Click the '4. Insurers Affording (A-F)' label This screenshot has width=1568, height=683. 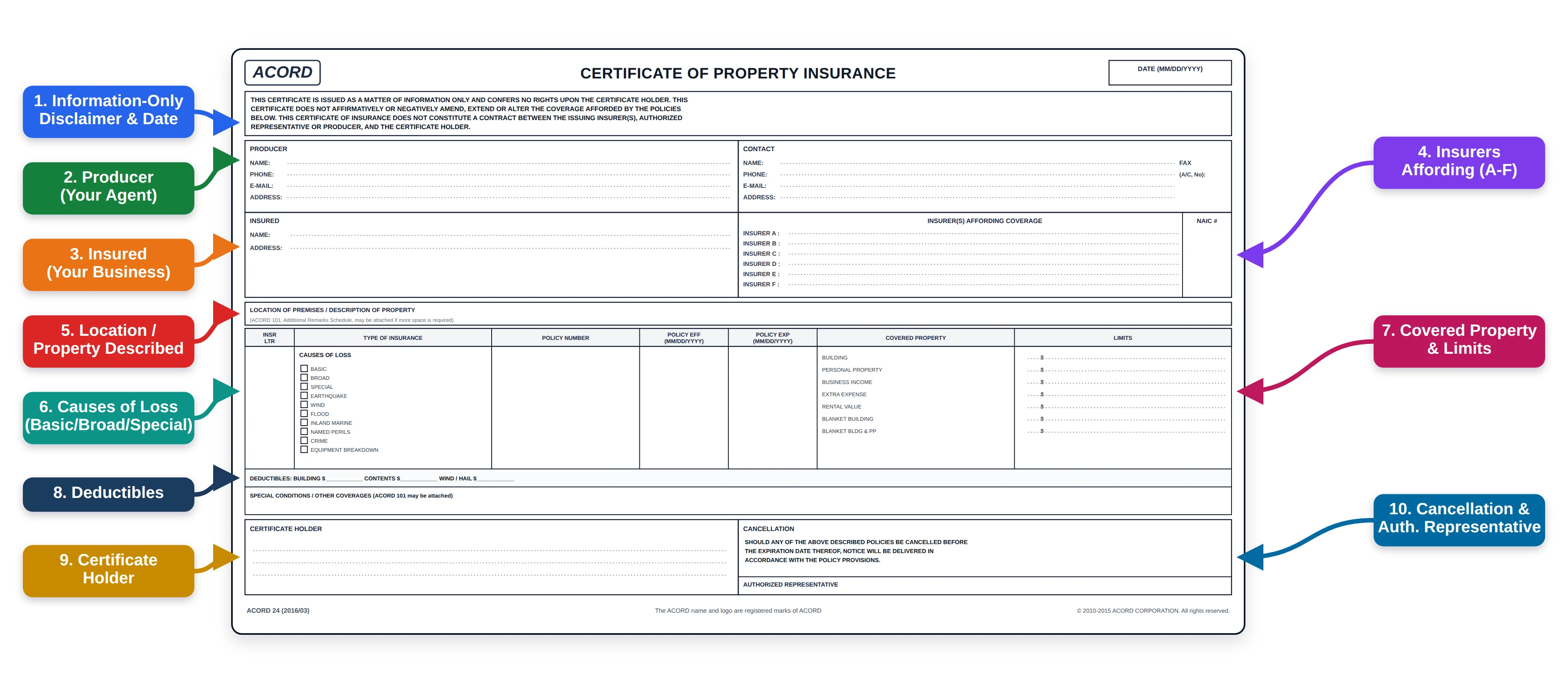[x=1459, y=162]
